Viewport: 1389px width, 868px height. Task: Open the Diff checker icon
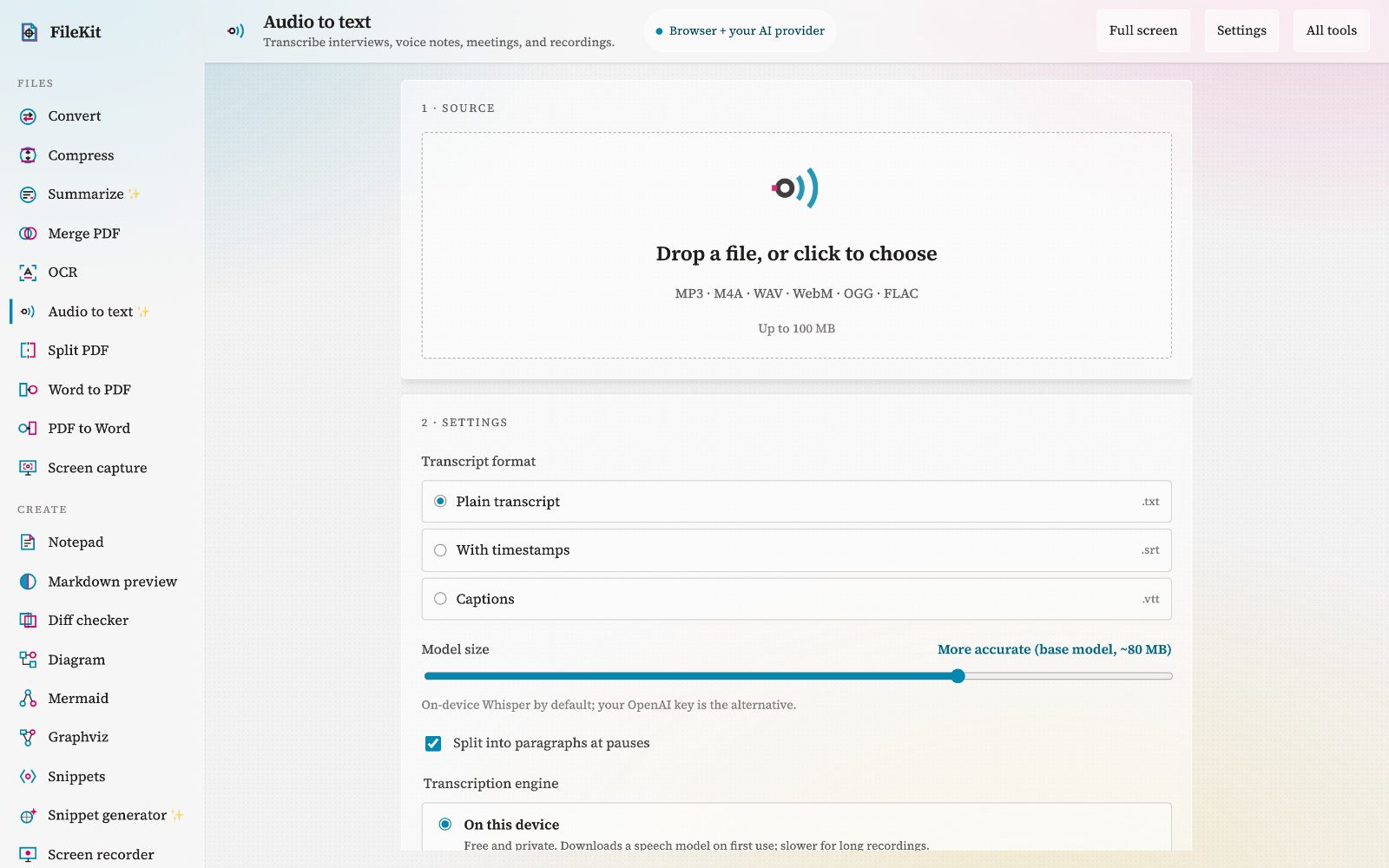point(28,621)
